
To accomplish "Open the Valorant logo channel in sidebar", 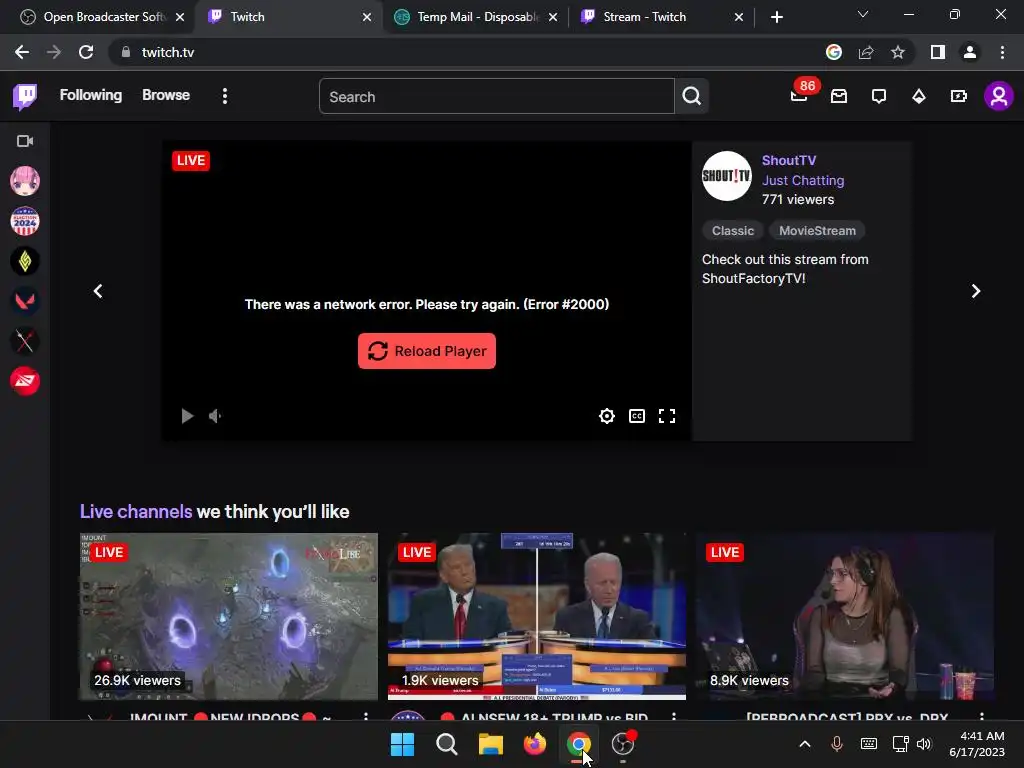I will tap(25, 301).
